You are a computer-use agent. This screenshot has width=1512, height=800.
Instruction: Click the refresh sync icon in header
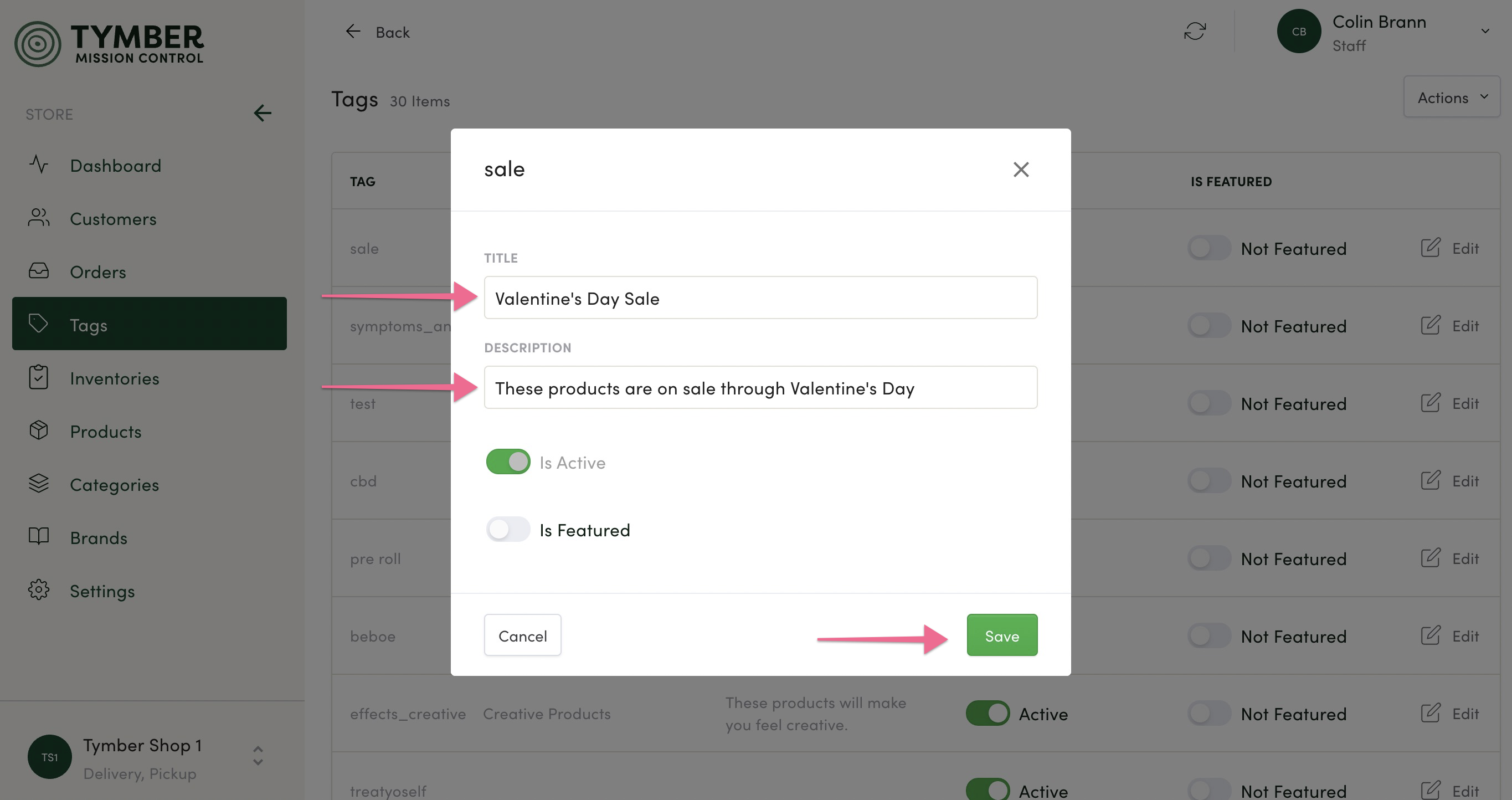pyautogui.click(x=1195, y=31)
